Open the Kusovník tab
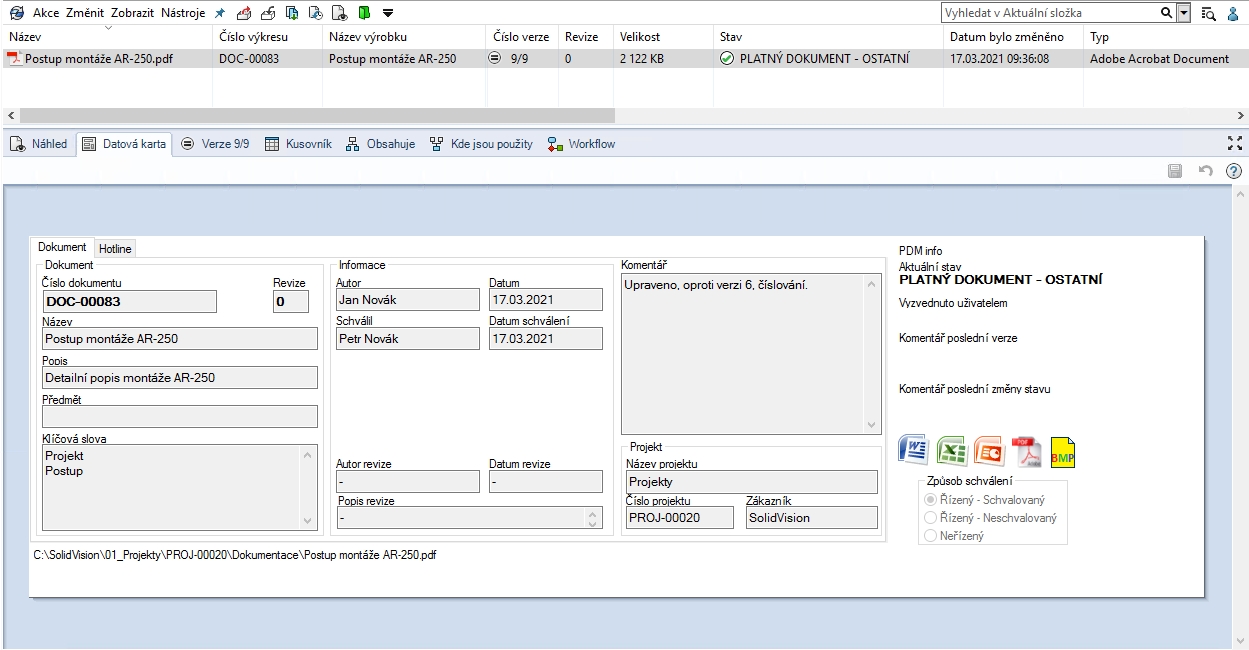 pyautogui.click(x=298, y=144)
